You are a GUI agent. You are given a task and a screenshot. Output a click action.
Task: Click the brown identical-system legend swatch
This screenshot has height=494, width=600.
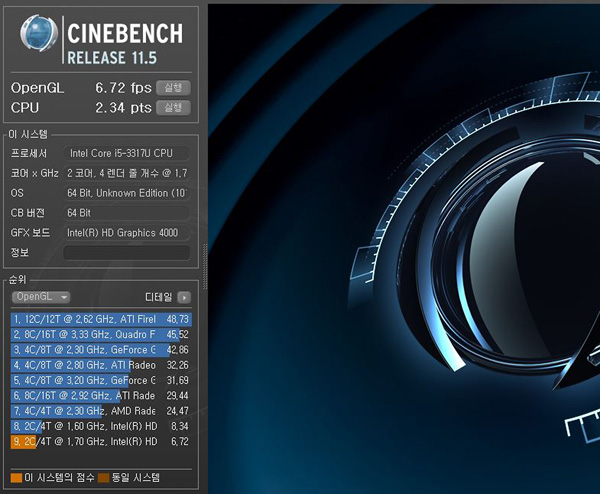pyautogui.click(x=104, y=478)
